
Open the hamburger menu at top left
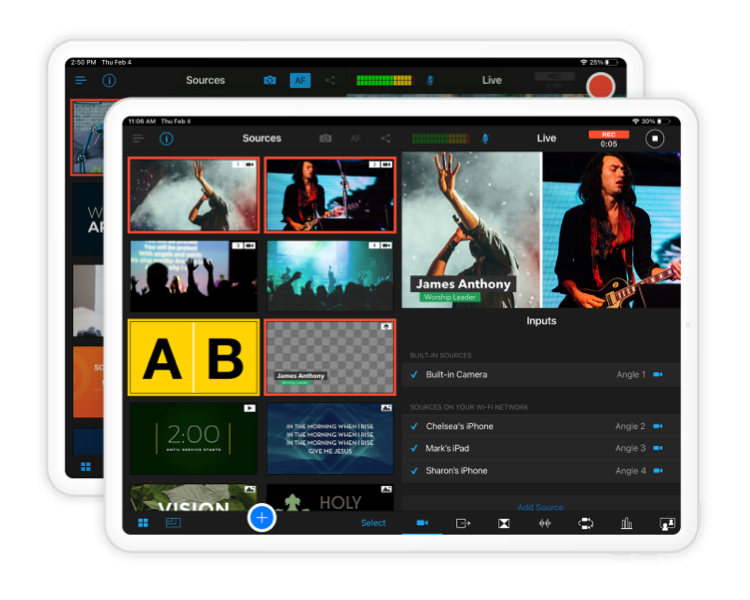[x=138, y=138]
